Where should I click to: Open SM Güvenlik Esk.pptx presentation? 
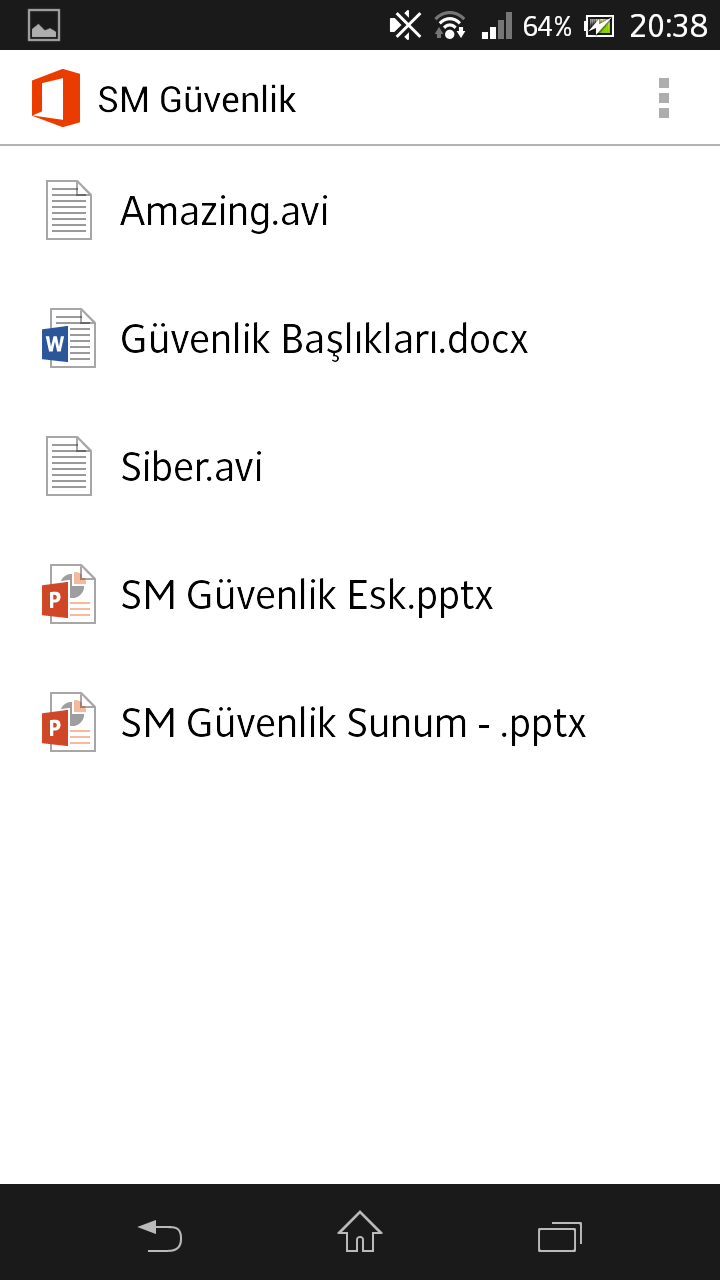(x=360, y=594)
